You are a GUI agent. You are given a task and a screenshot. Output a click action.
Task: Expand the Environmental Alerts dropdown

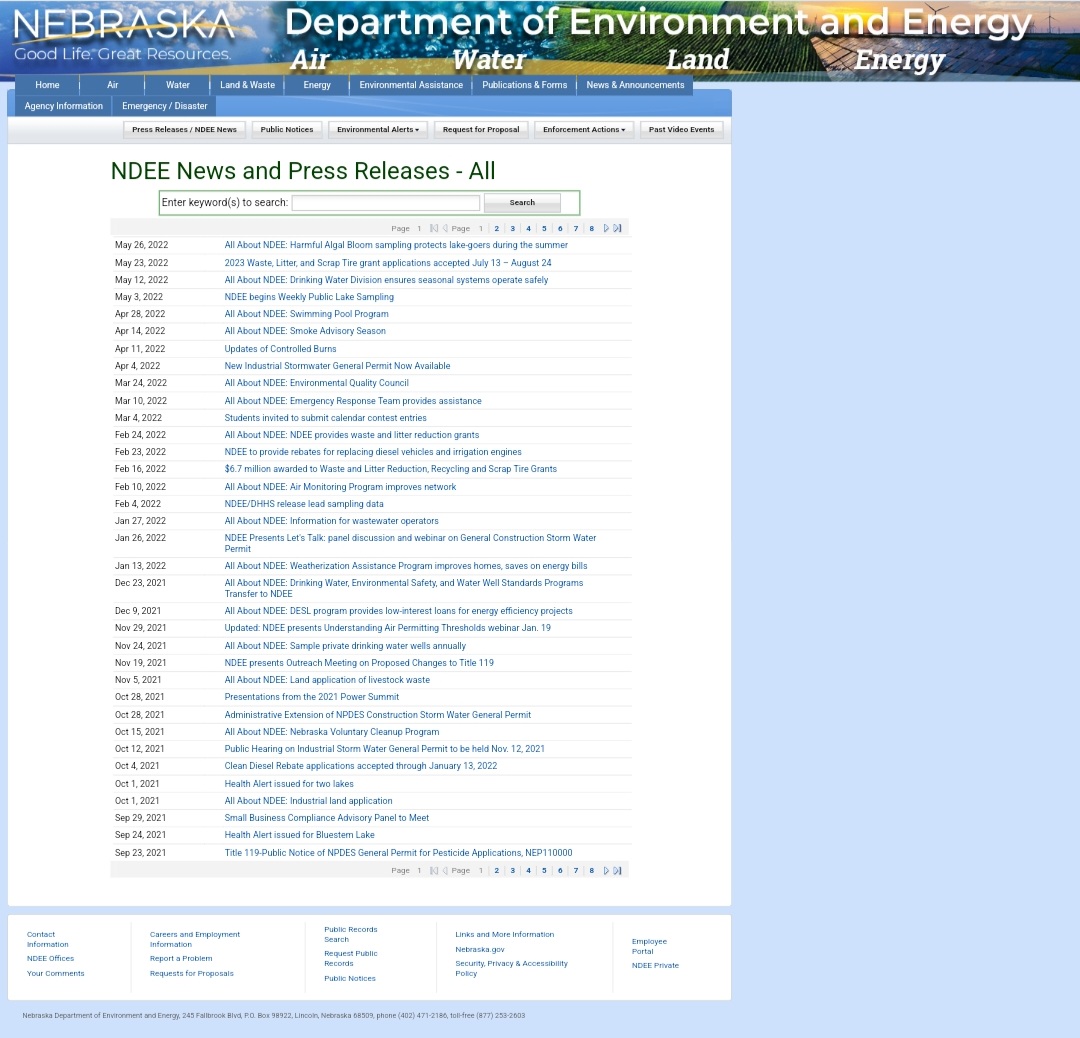click(378, 129)
